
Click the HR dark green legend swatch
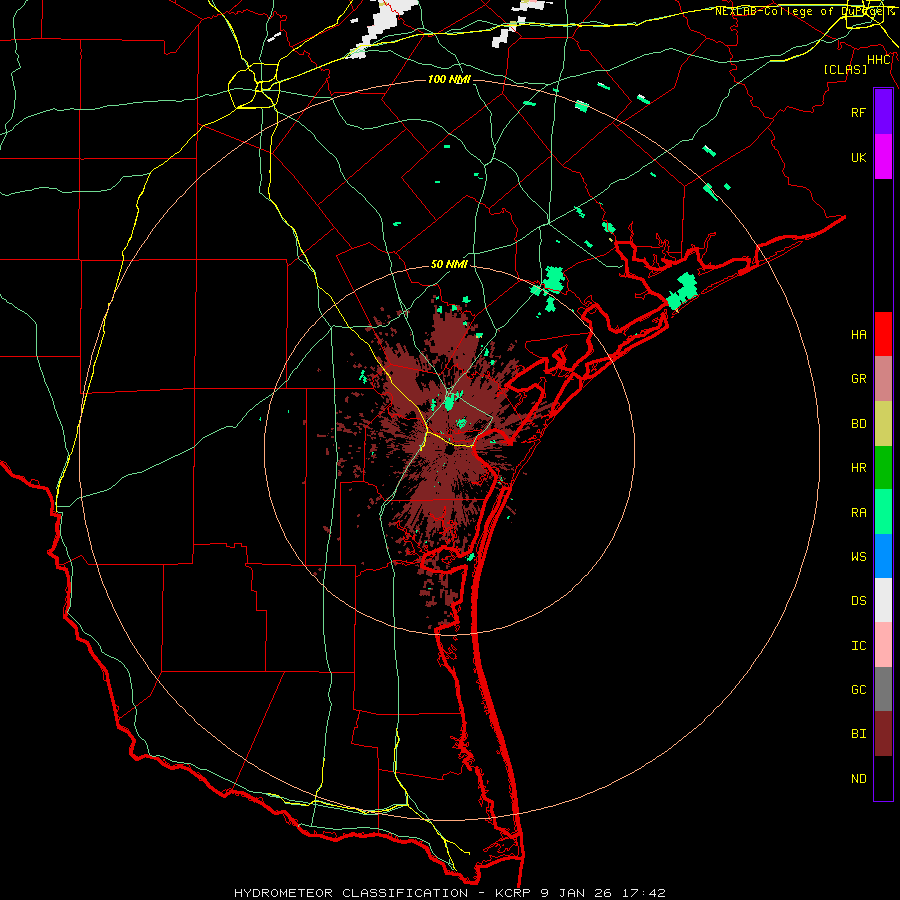pyautogui.click(x=883, y=467)
